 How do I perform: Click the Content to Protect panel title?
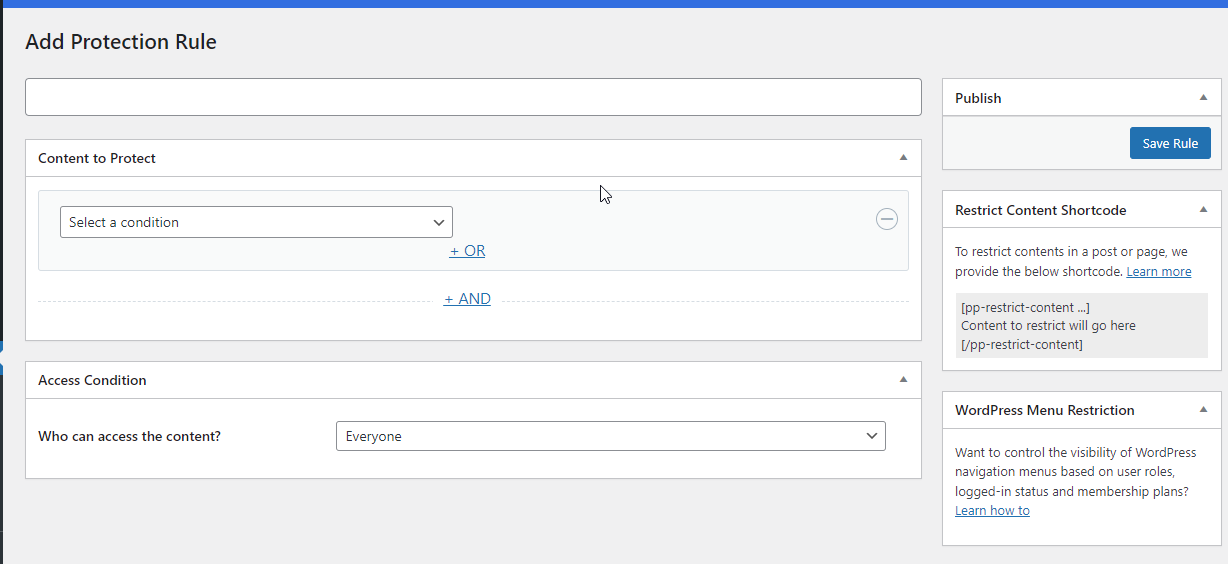(x=97, y=158)
